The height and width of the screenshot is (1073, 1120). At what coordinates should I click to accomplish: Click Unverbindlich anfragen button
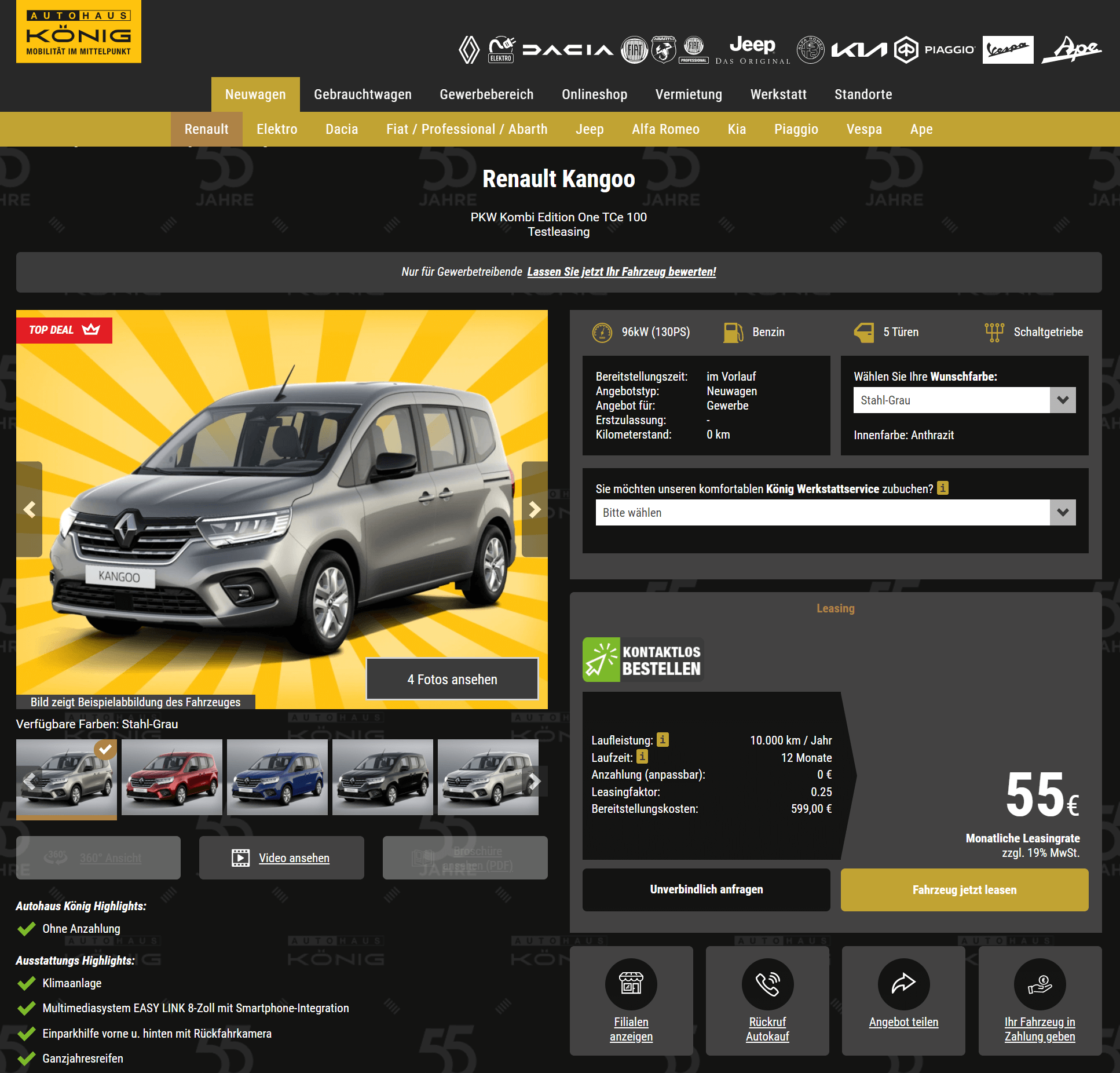pyautogui.click(x=706, y=889)
